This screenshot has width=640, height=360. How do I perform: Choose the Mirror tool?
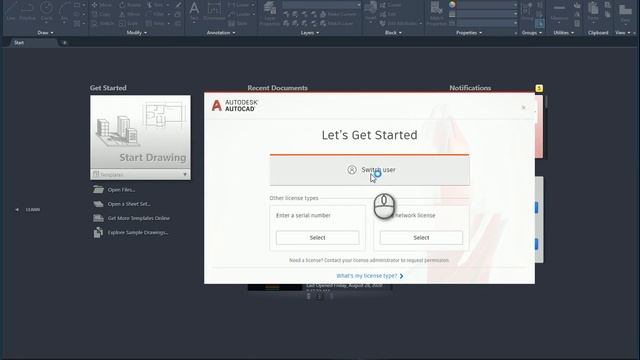[130, 14]
